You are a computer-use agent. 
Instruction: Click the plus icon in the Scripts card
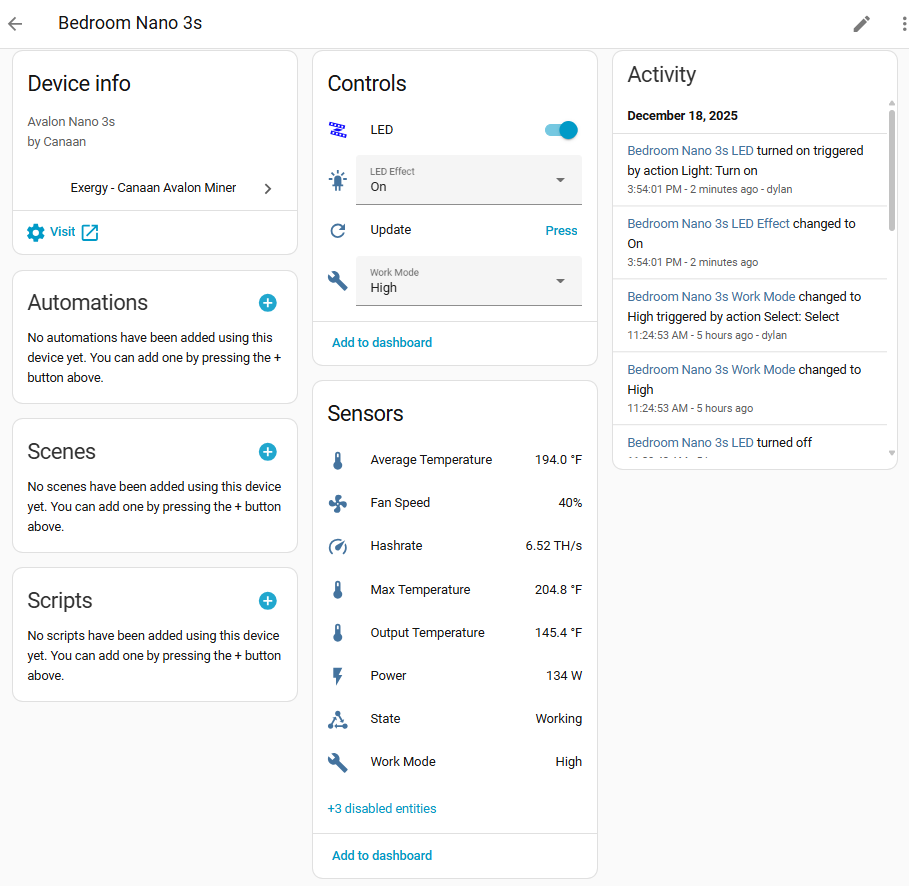pyautogui.click(x=267, y=601)
